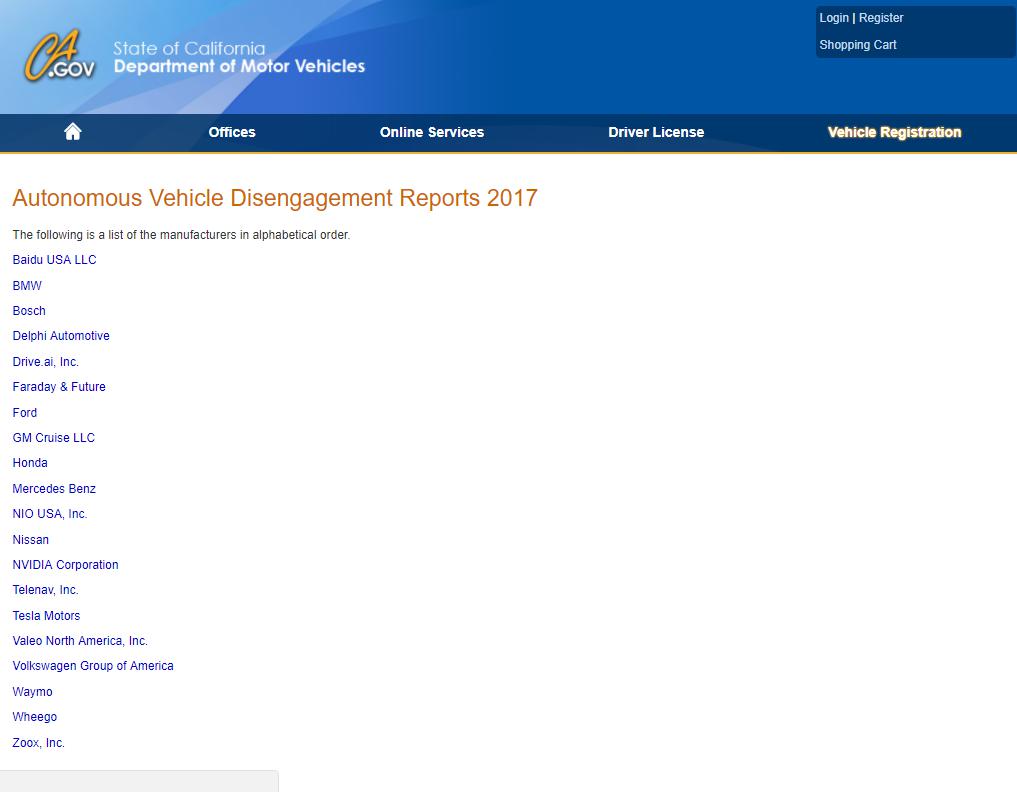1017x792 pixels.
Task: Open Zoox, Inc. report
Action: (38, 743)
